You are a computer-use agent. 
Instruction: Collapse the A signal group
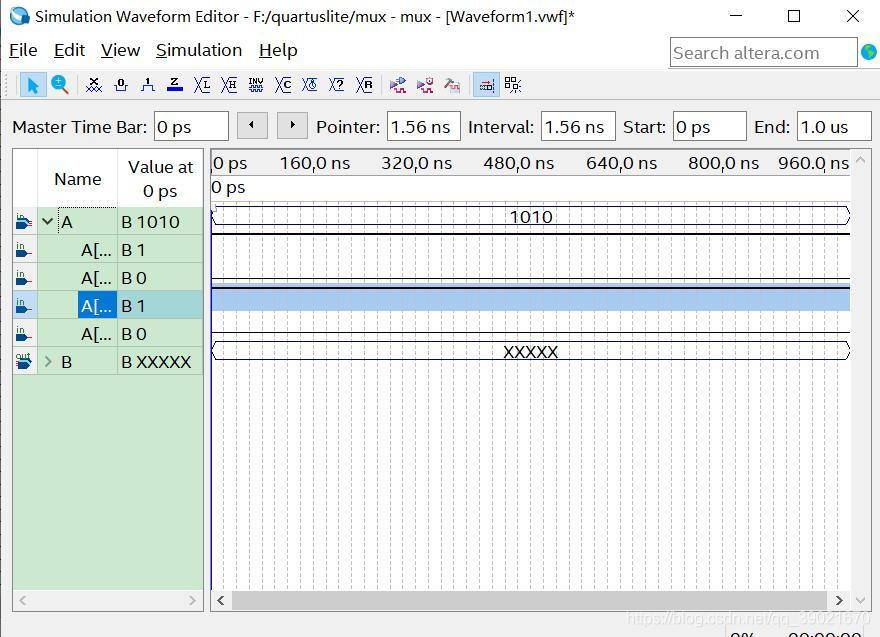(x=48, y=222)
